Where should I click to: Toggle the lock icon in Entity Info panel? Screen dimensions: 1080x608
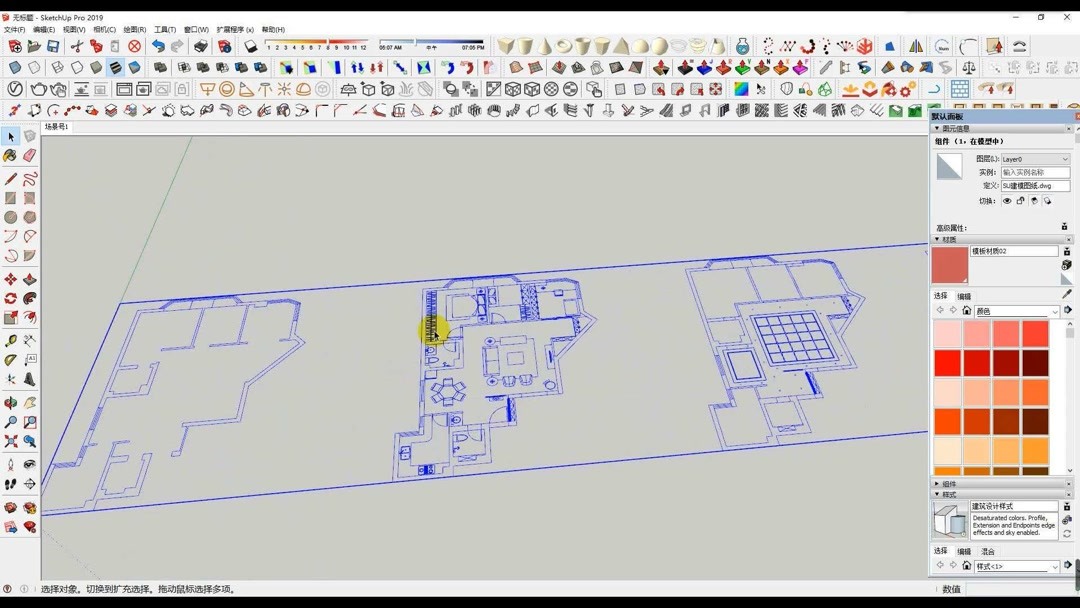[x=1021, y=201]
